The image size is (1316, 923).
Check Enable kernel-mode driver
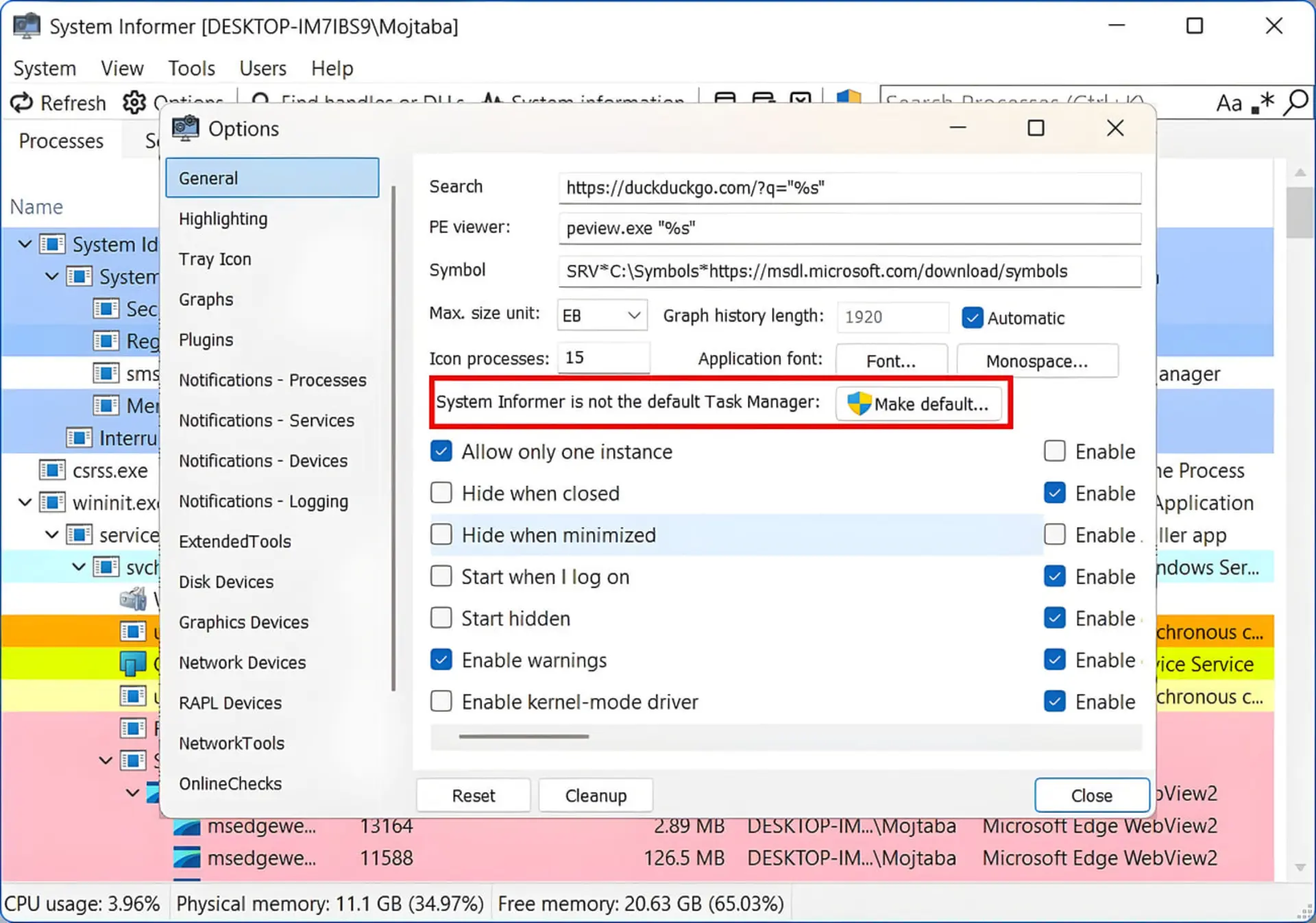(x=441, y=702)
